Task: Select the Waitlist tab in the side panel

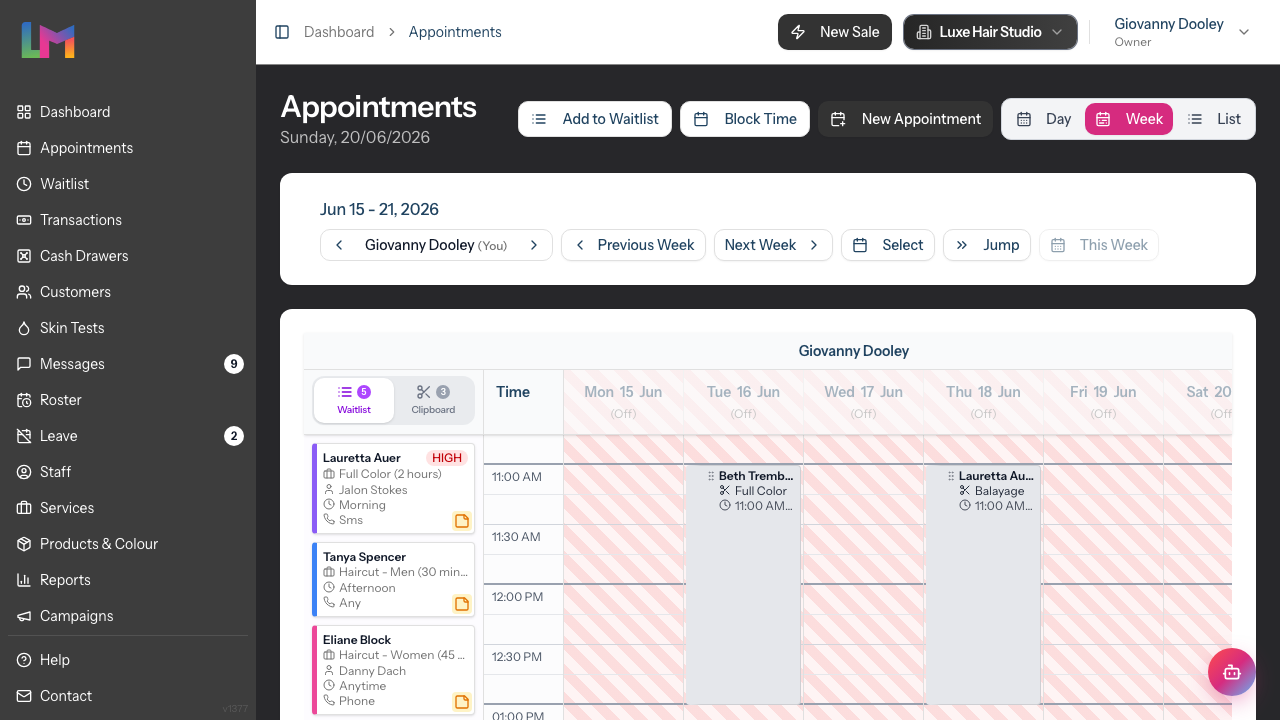Action: click(x=354, y=400)
